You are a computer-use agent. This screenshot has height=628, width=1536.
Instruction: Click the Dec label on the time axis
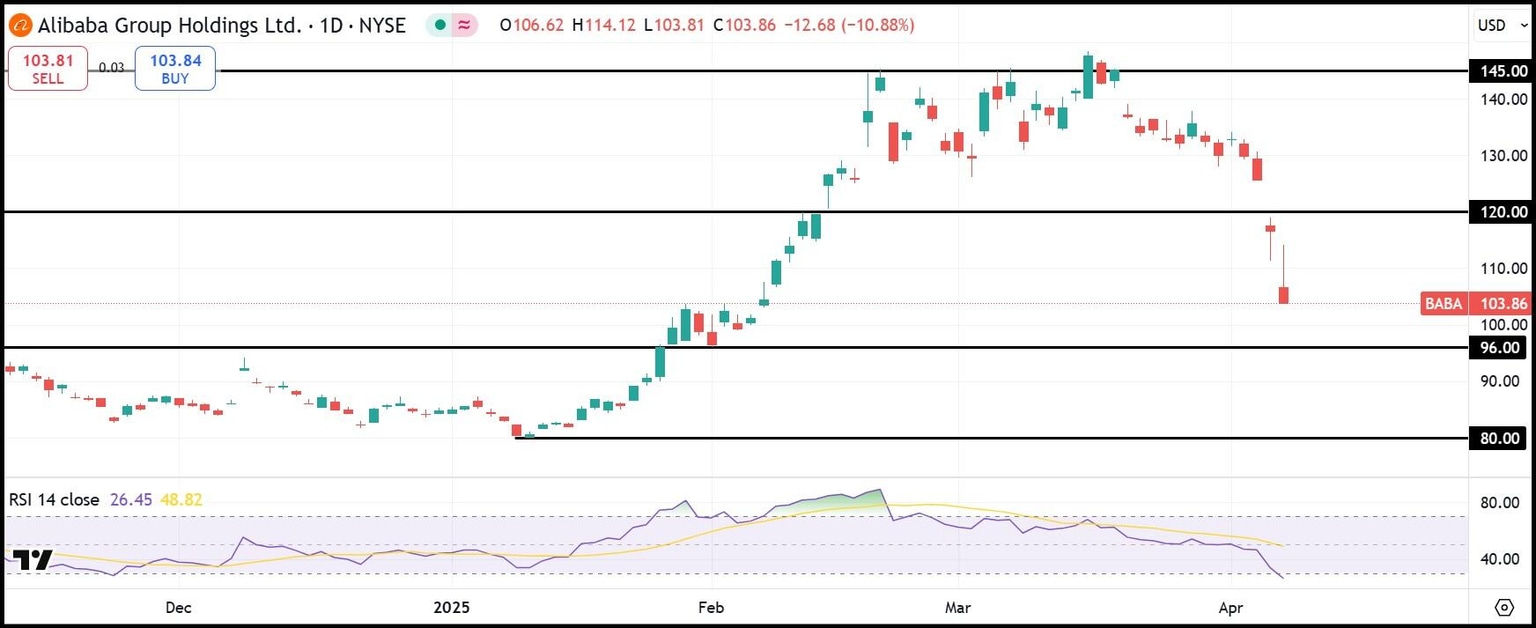click(177, 607)
